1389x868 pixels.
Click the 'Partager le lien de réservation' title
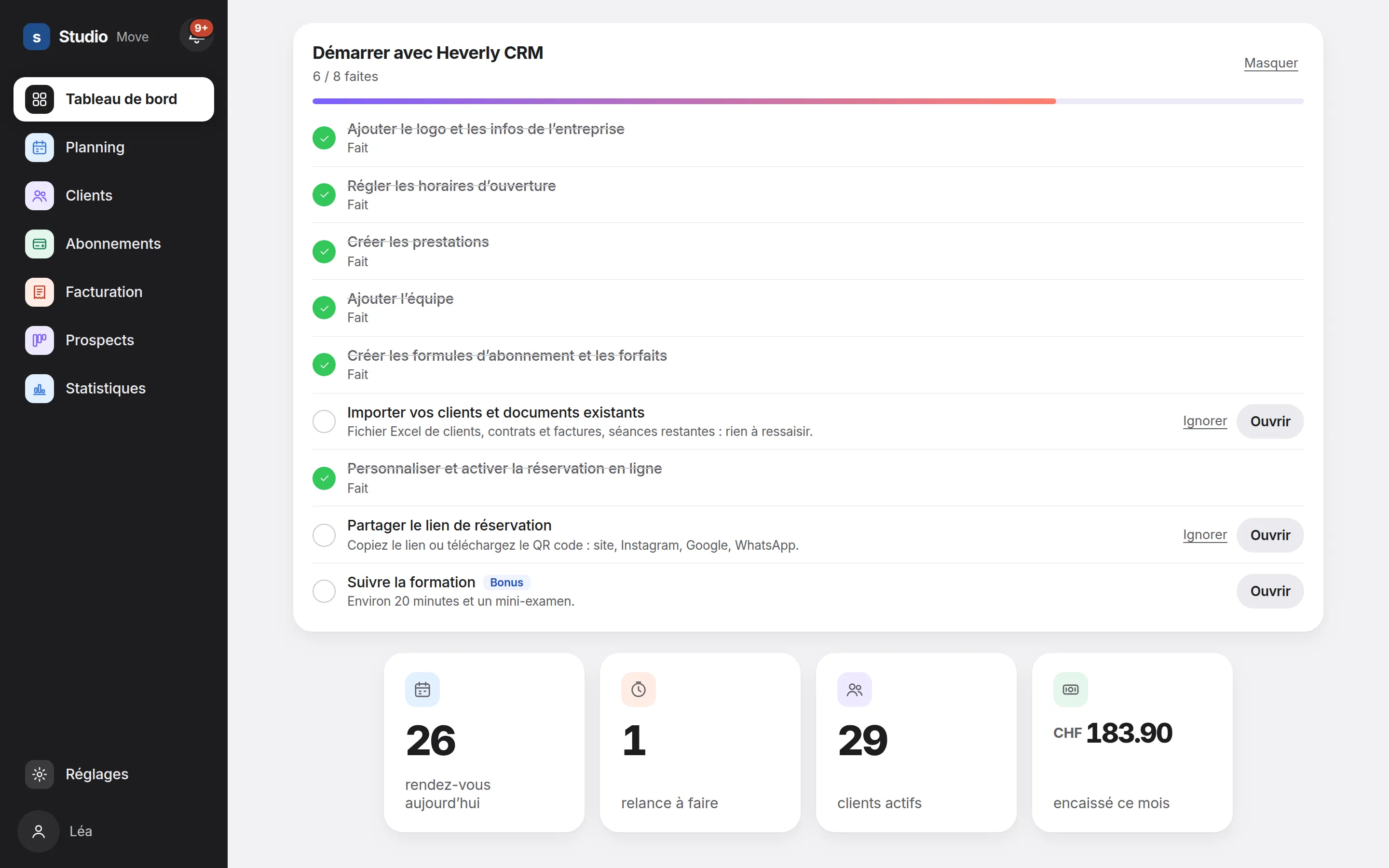click(449, 525)
